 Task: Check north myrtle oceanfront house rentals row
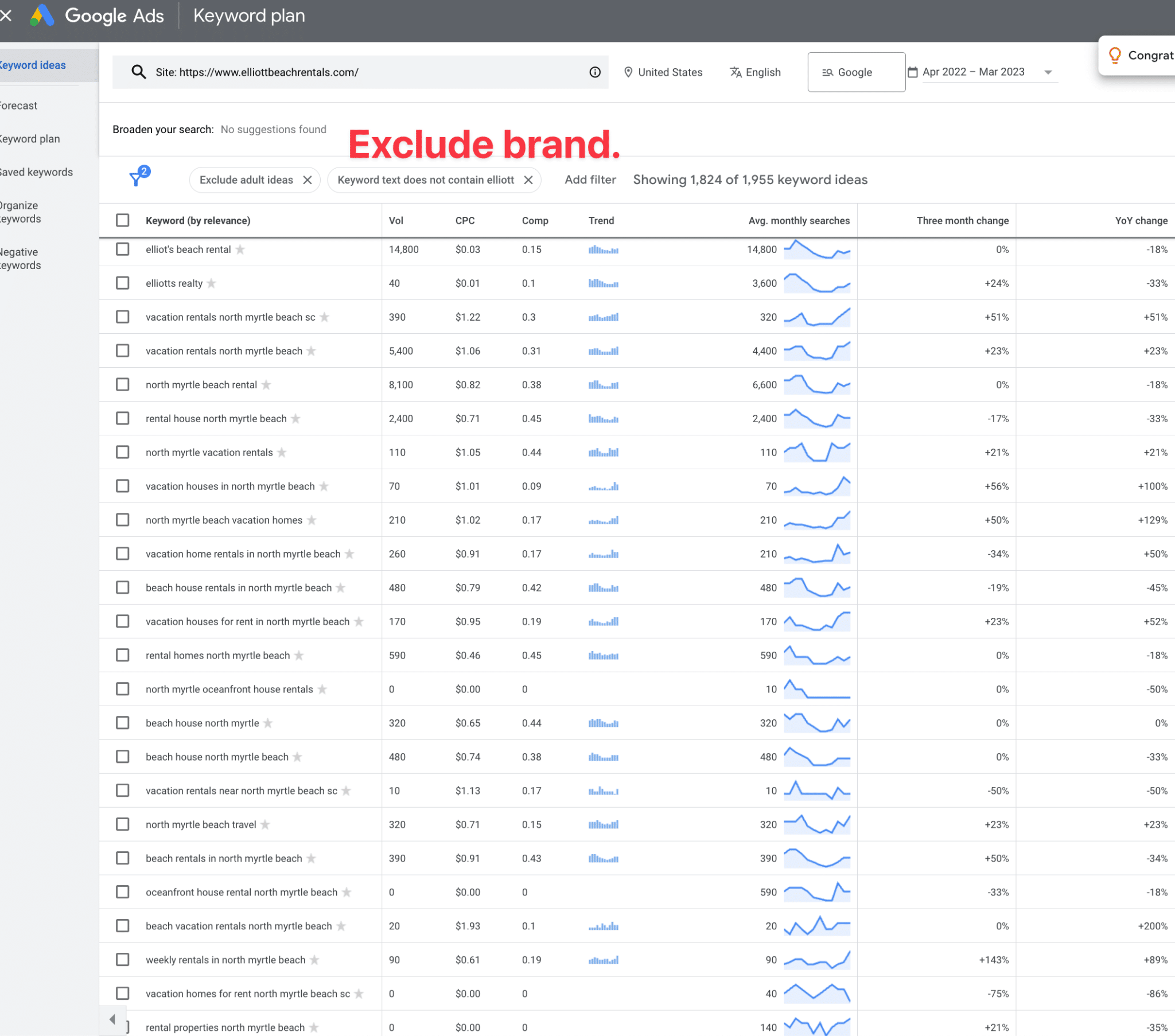[x=122, y=689]
